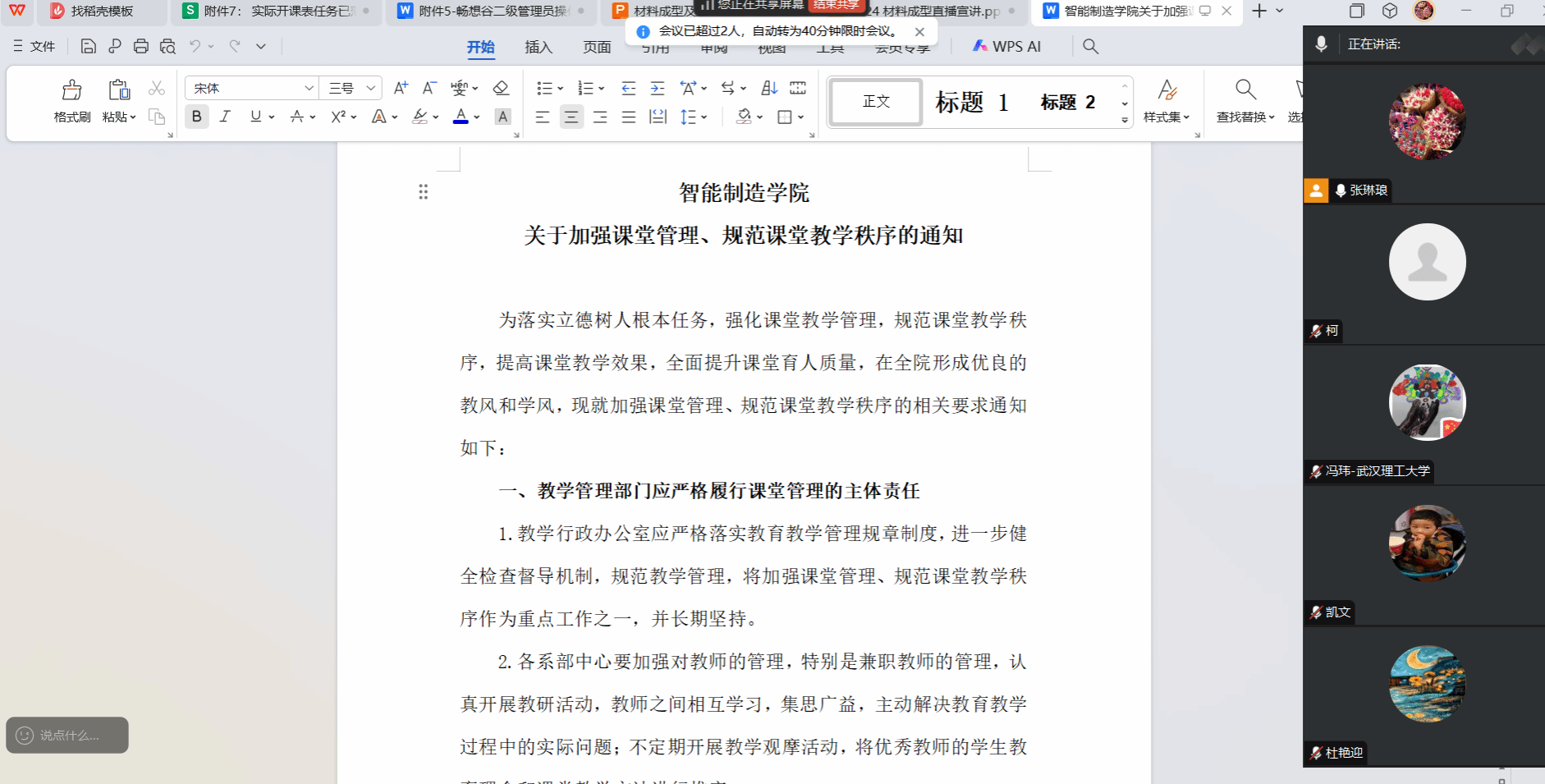Click the blue font color swatch
The height and width of the screenshot is (784, 1545).
click(461, 117)
